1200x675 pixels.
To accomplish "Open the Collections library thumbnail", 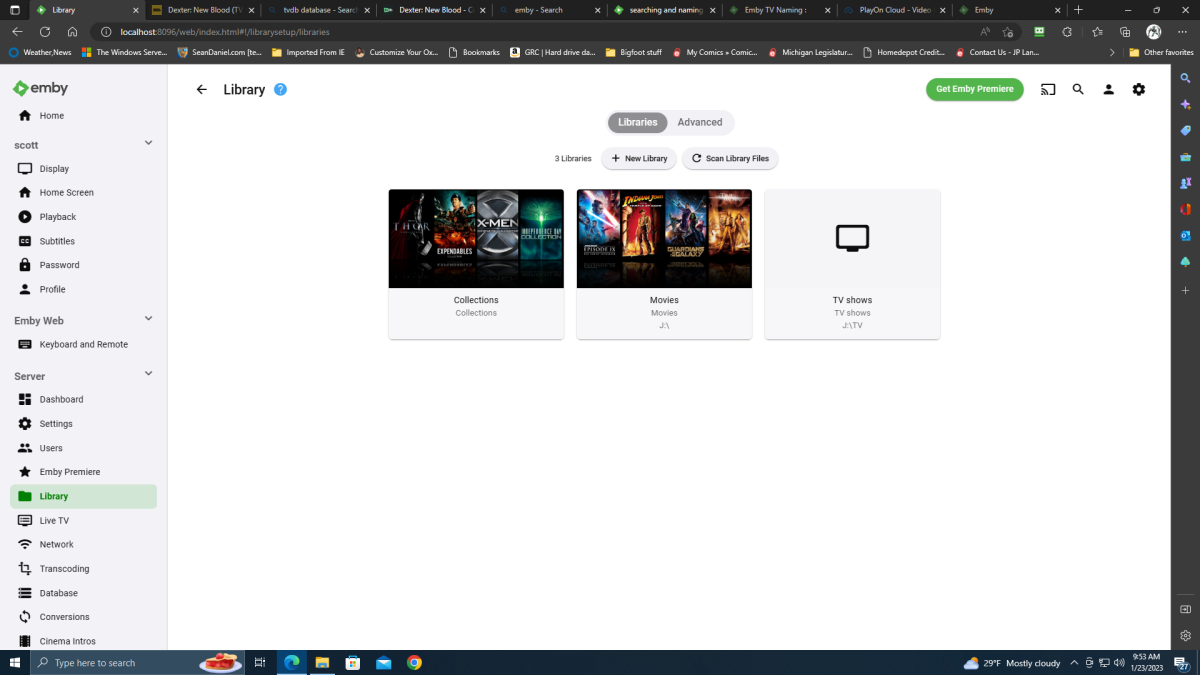I will 476,239.
